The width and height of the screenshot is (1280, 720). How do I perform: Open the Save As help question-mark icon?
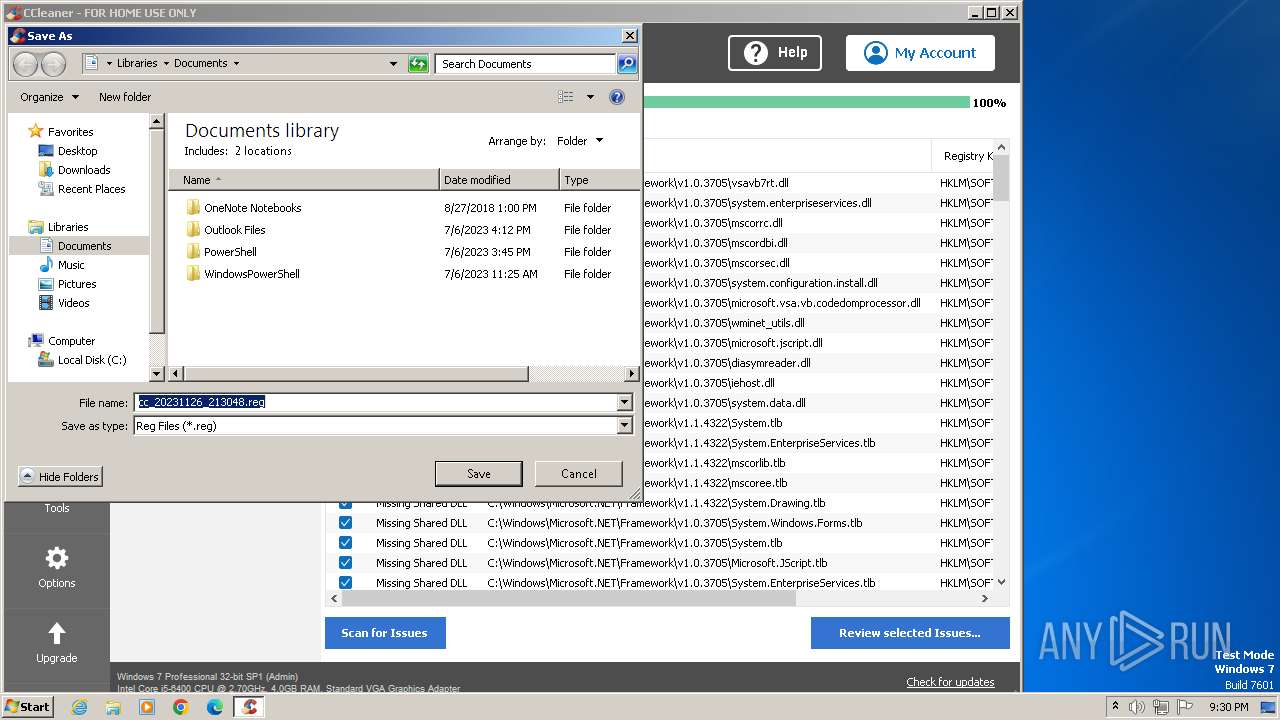coord(617,97)
